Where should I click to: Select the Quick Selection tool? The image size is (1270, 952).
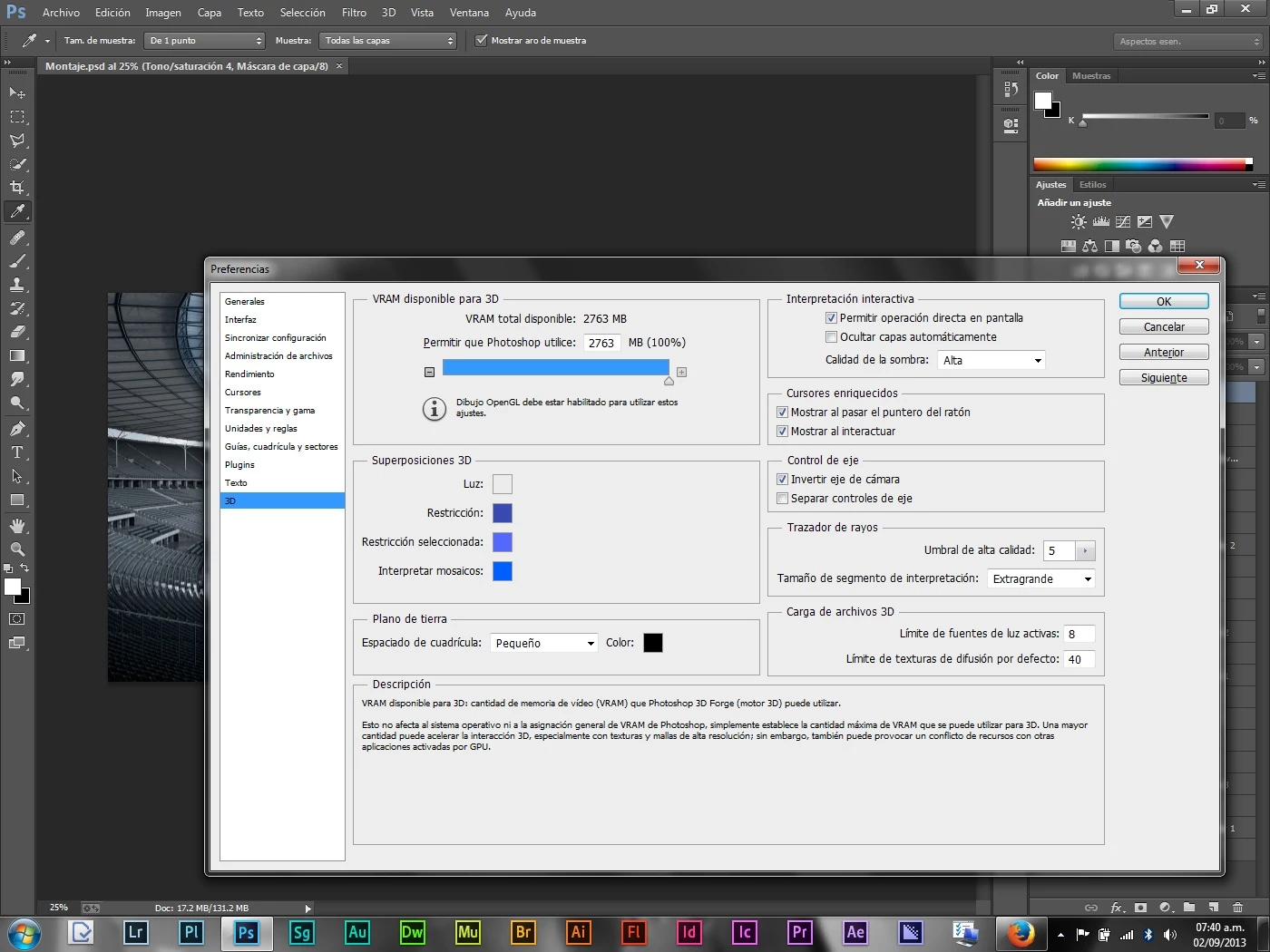17,164
